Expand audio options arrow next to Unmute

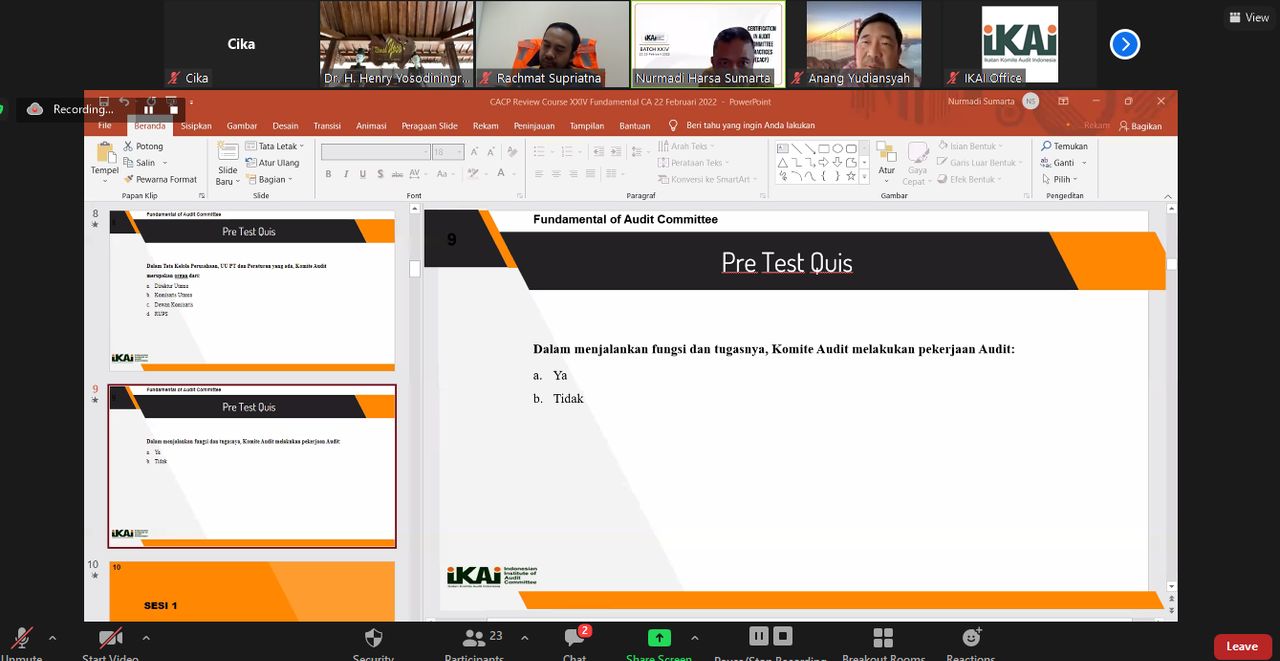pos(52,638)
